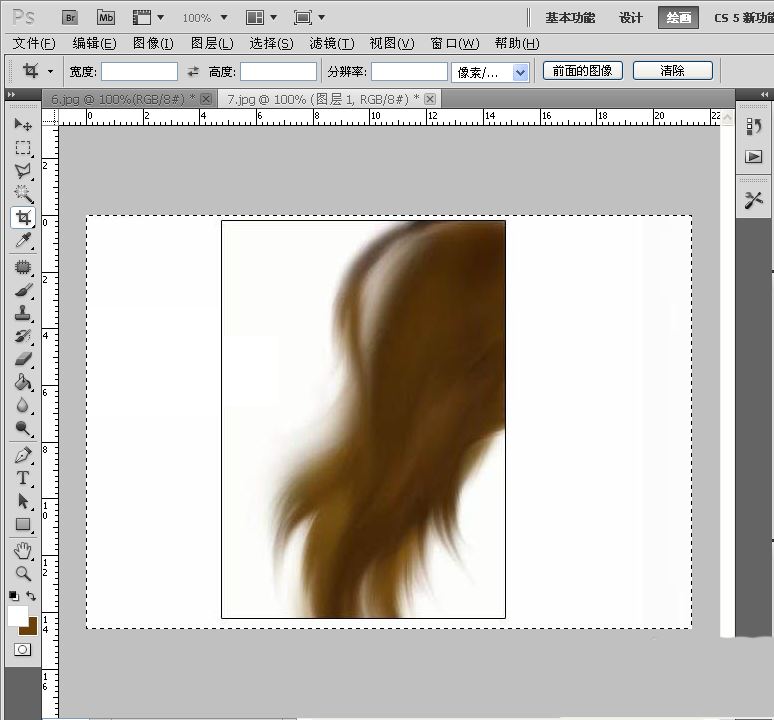Launch Adobe Bridge from top bar
Image resolution: width=774 pixels, height=720 pixels.
click(x=70, y=17)
